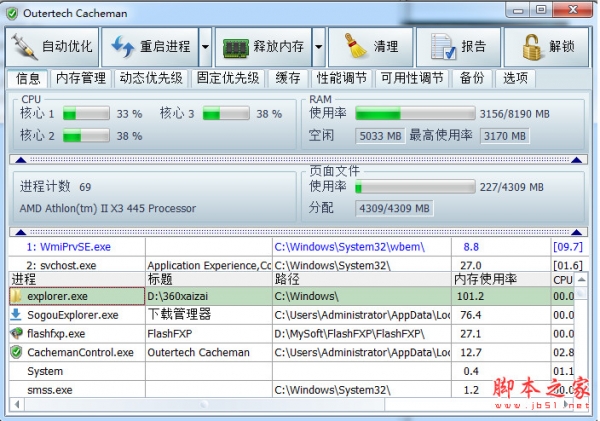Click the 清理 button label
The width and height of the screenshot is (600, 421).
386,47
